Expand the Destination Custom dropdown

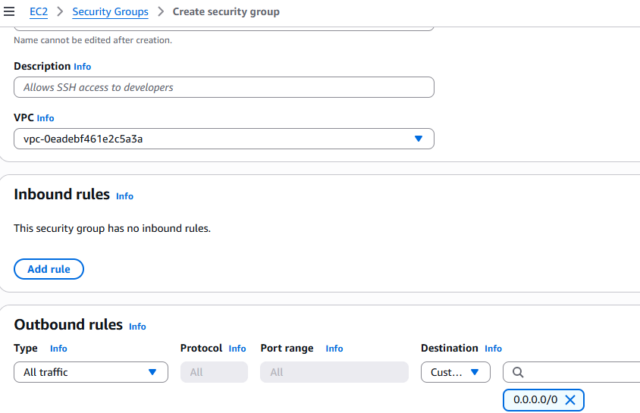[455, 372]
